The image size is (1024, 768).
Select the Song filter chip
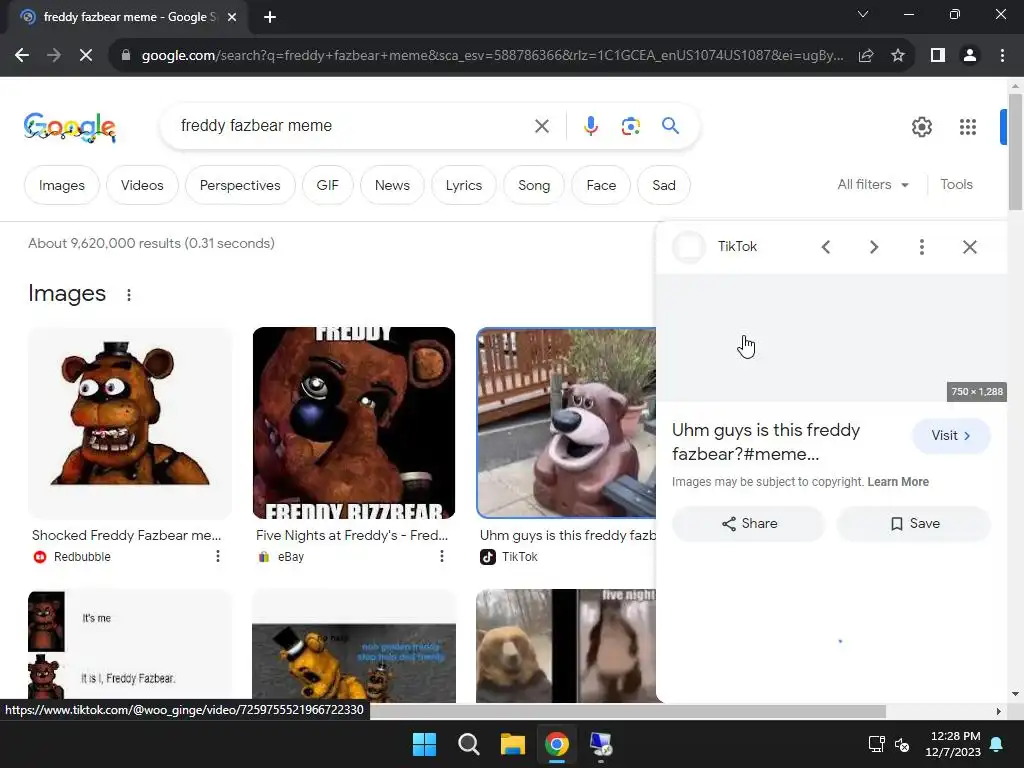click(534, 185)
